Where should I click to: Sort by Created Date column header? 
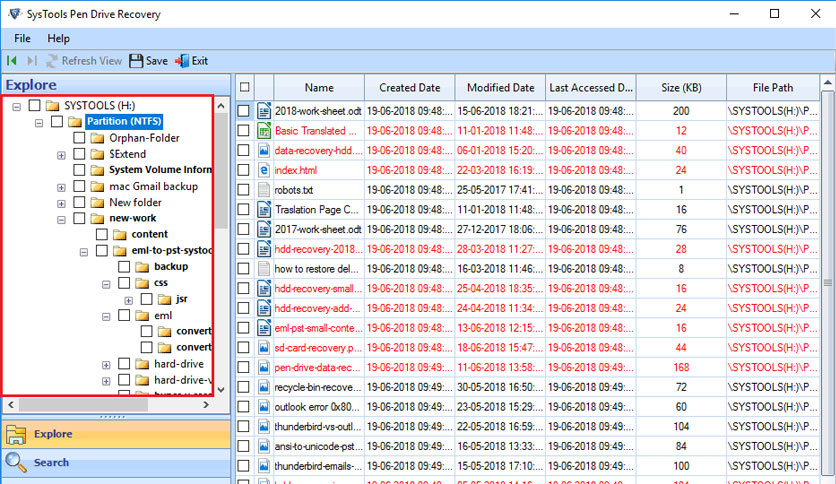[409, 87]
